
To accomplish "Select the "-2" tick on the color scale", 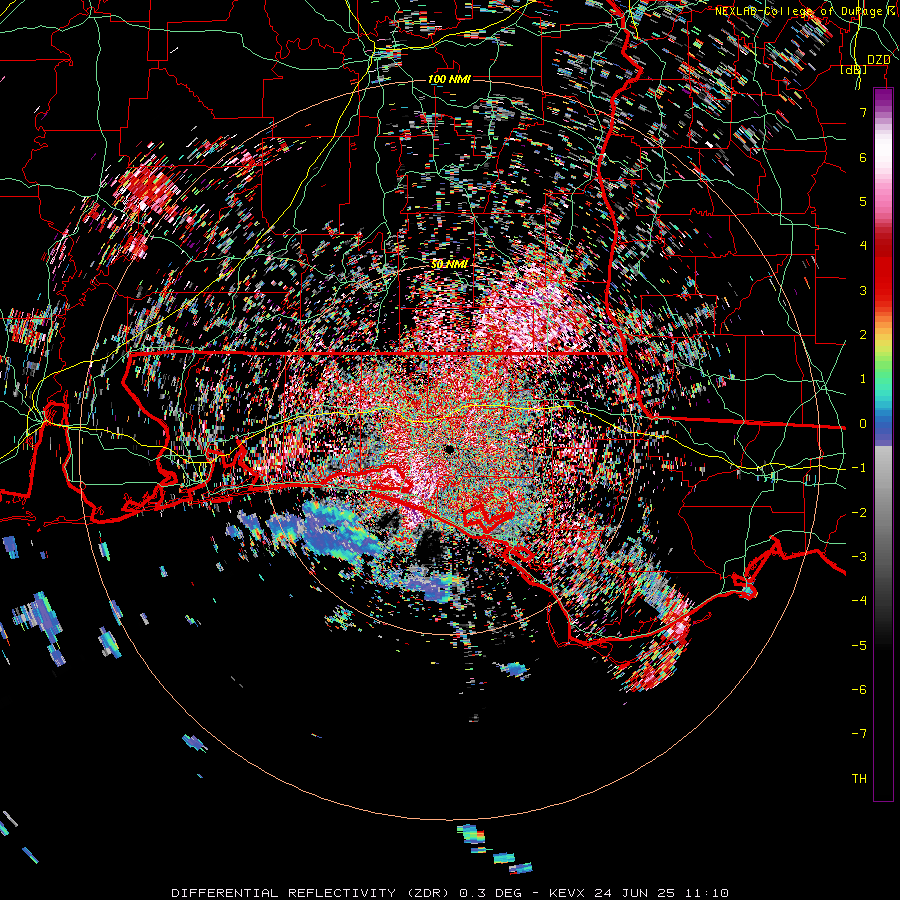I will coord(859,513).
